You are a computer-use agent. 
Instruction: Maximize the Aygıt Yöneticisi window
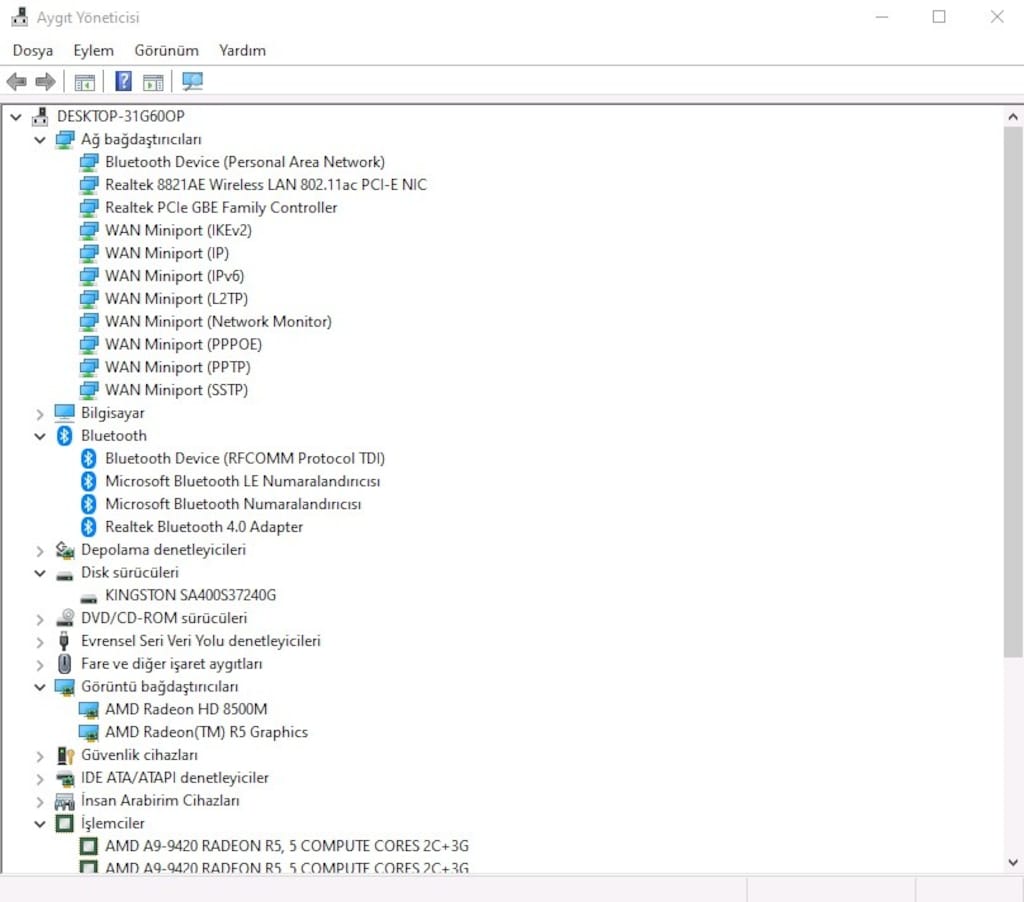[x=939, y=17]
